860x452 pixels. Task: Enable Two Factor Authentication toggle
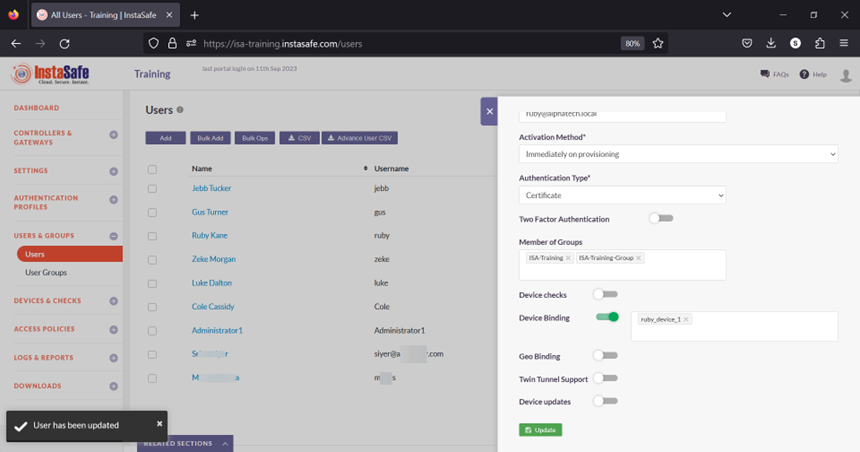(x=660, y=218)
